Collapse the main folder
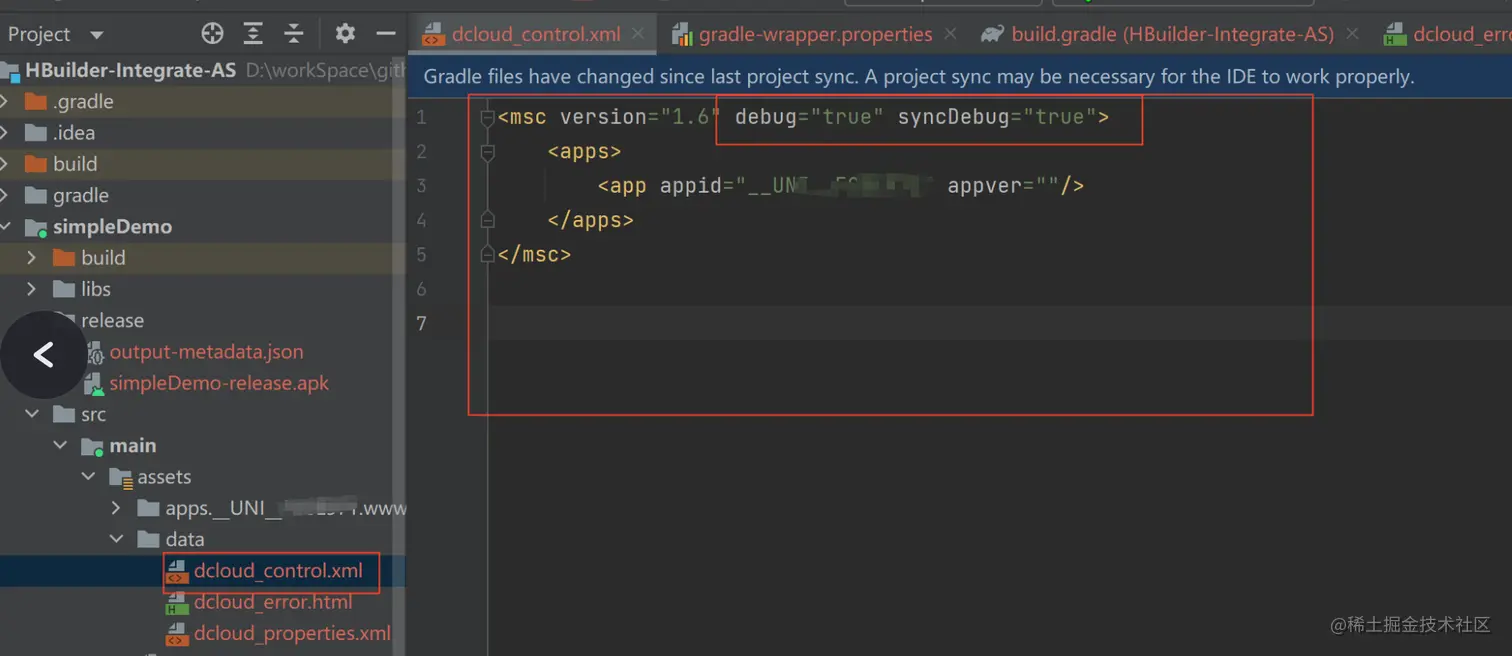 pyautogui.click(x=60, y=446)
